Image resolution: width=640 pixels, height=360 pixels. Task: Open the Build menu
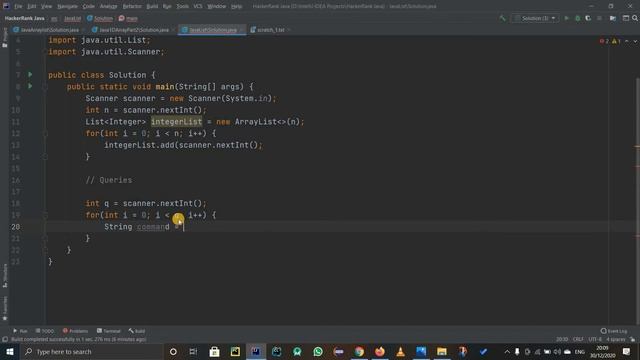(152, 6)
